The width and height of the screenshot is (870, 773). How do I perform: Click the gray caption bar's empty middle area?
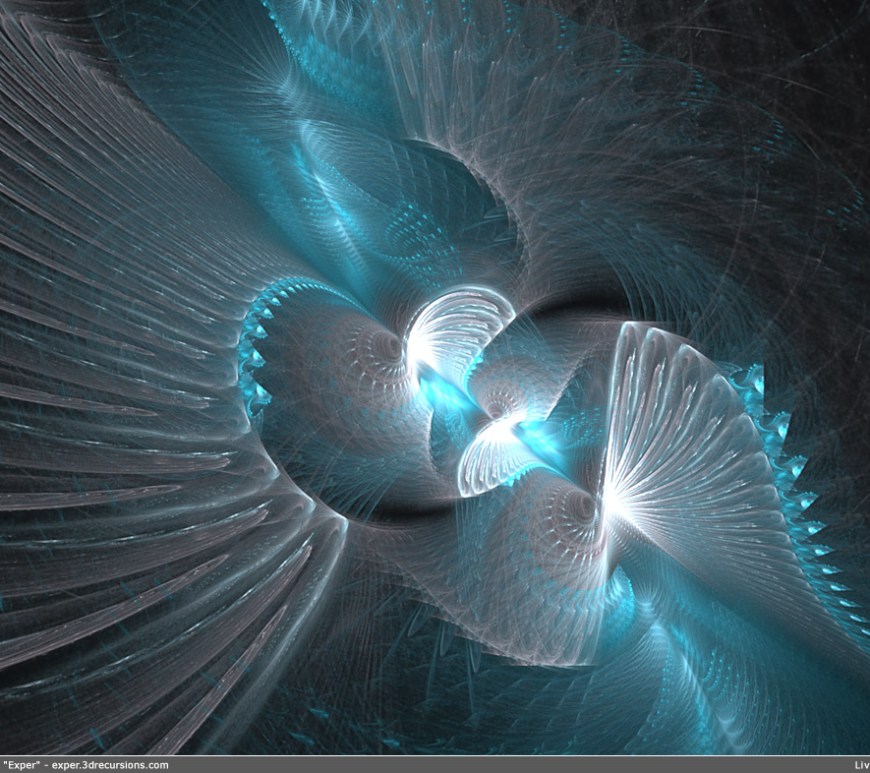[x=500, y=765]
